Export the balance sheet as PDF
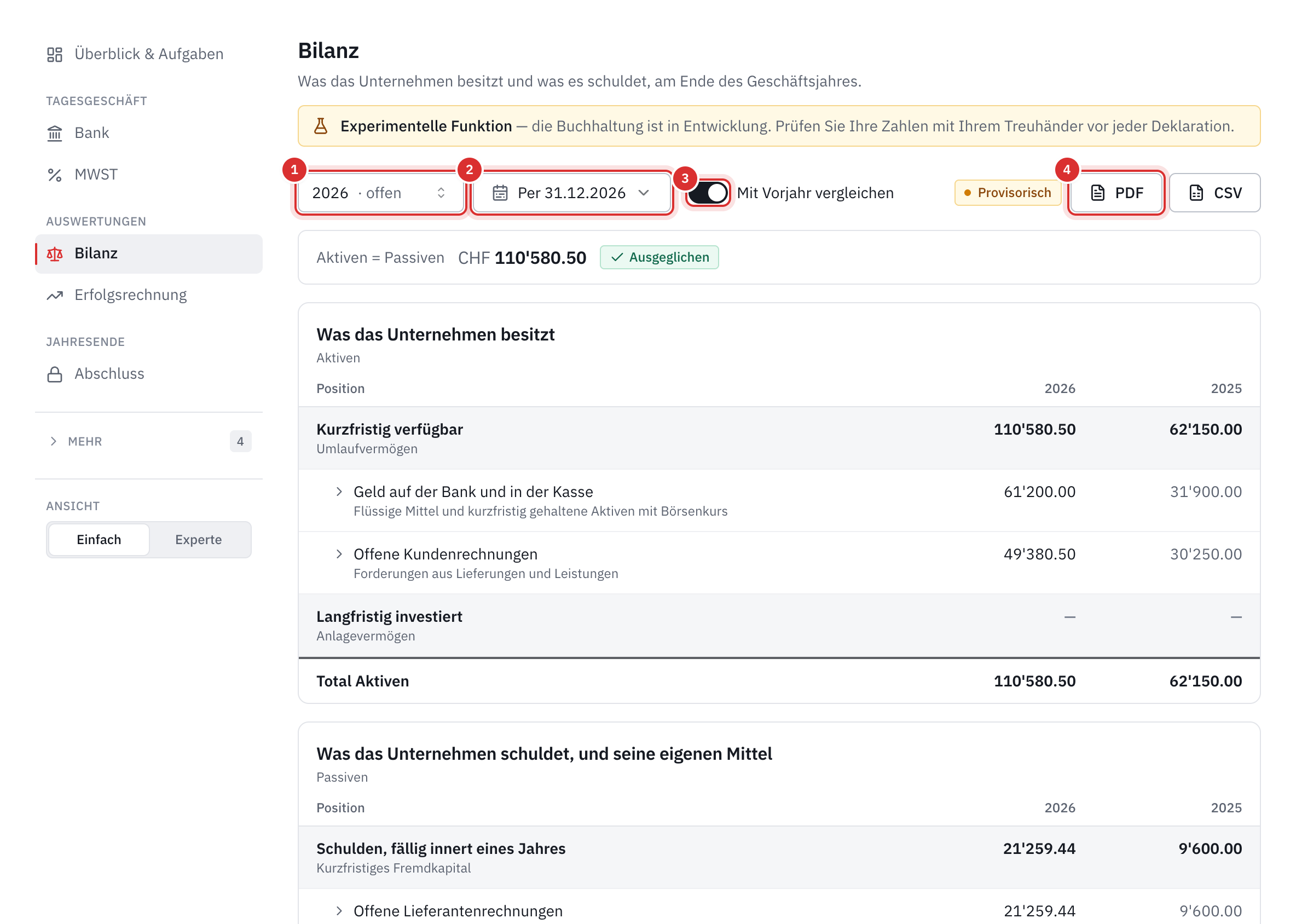 [1116, 193]
